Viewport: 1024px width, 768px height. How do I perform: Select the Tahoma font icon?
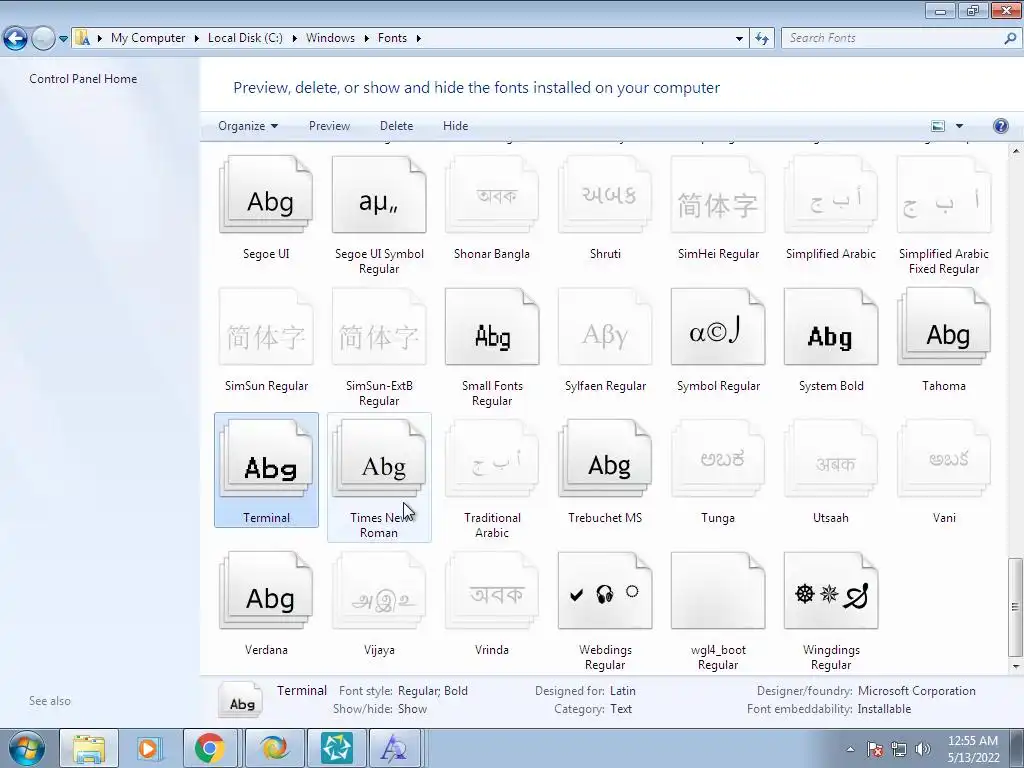(944, 327)
